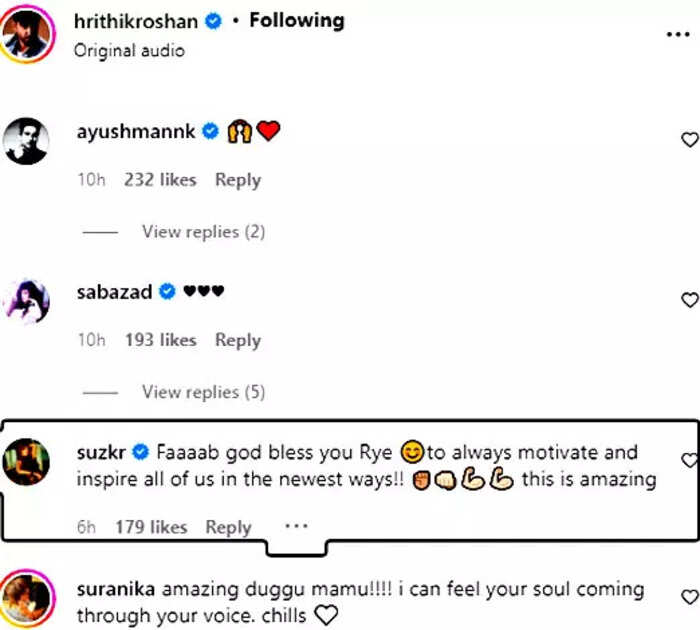View the 232 likes on ayushmannk's comment
Viewport: 700px width, 630px height.
click(x=160, y=179)
